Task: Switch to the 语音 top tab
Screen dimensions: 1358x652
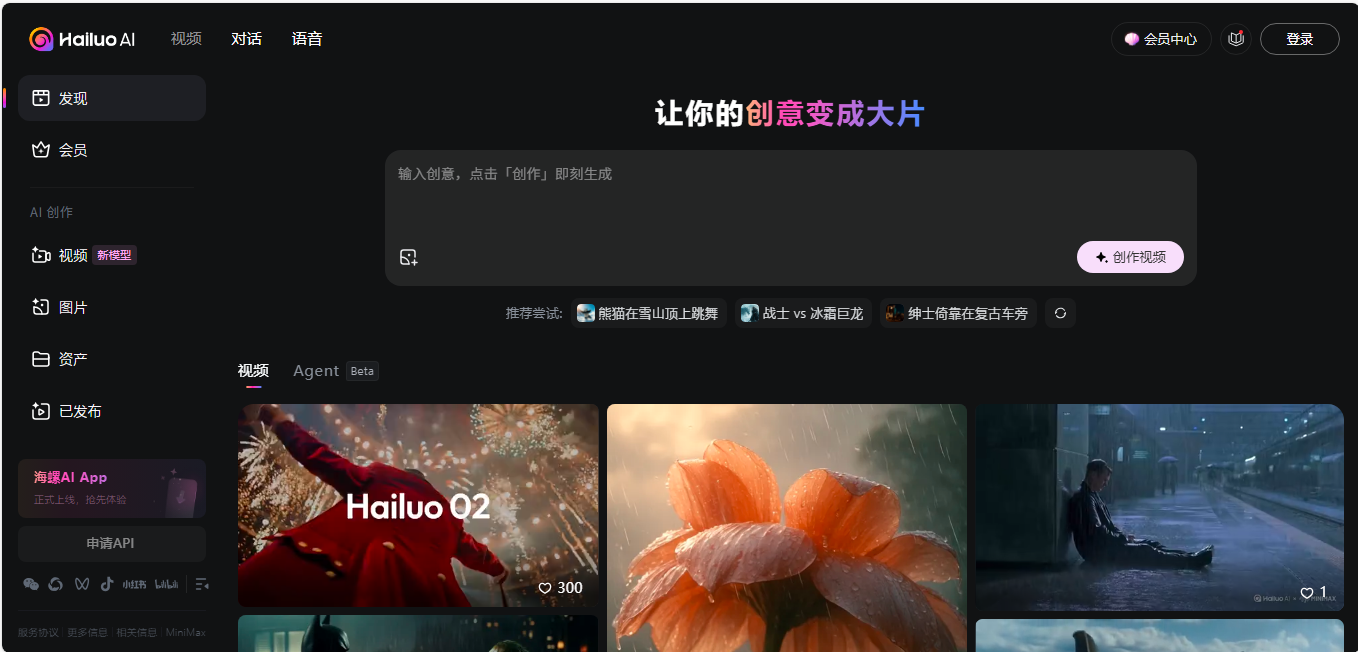Action: (307, 39)
